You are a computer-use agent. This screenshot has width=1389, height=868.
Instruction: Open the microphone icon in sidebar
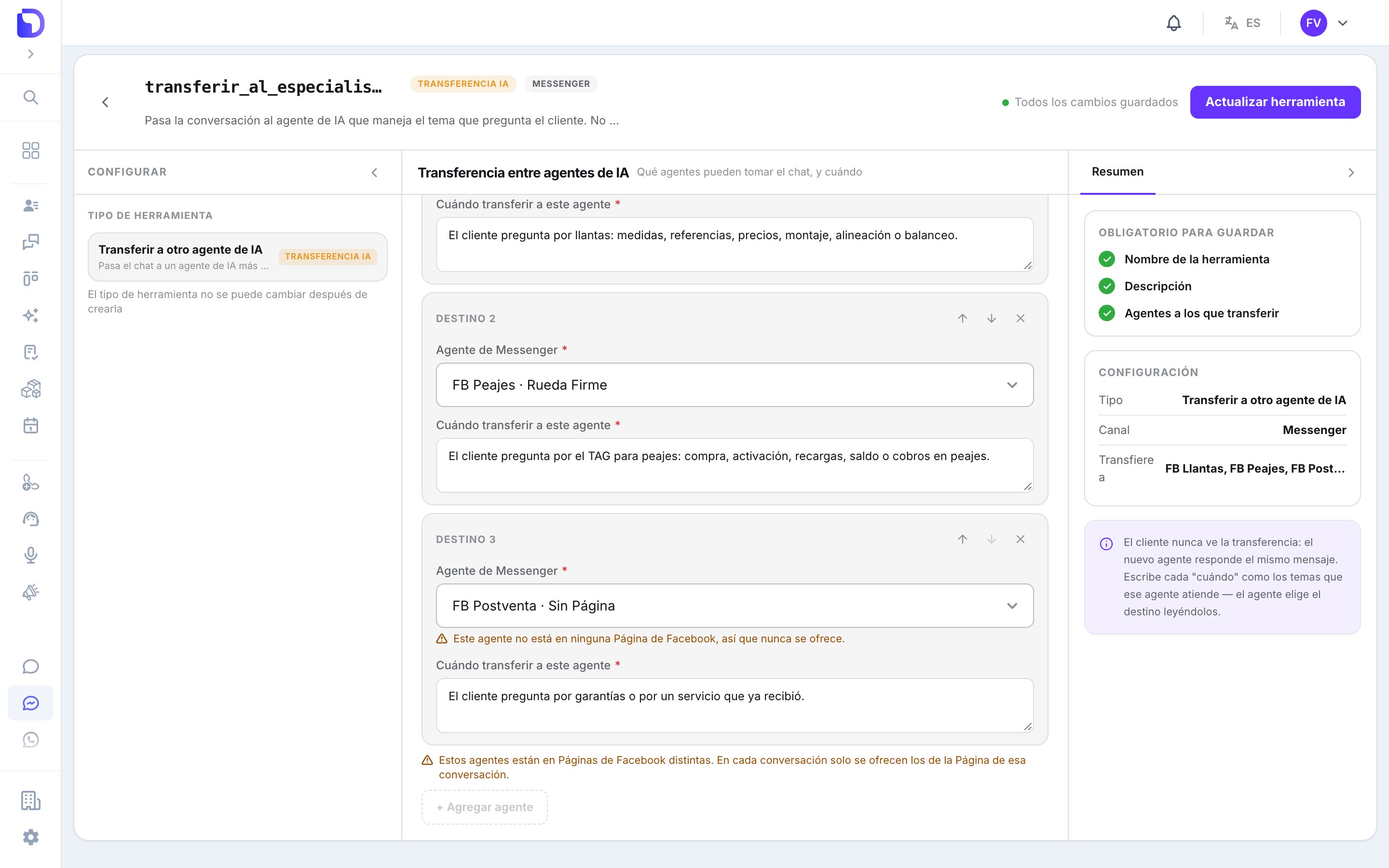(x=30, y=555)
